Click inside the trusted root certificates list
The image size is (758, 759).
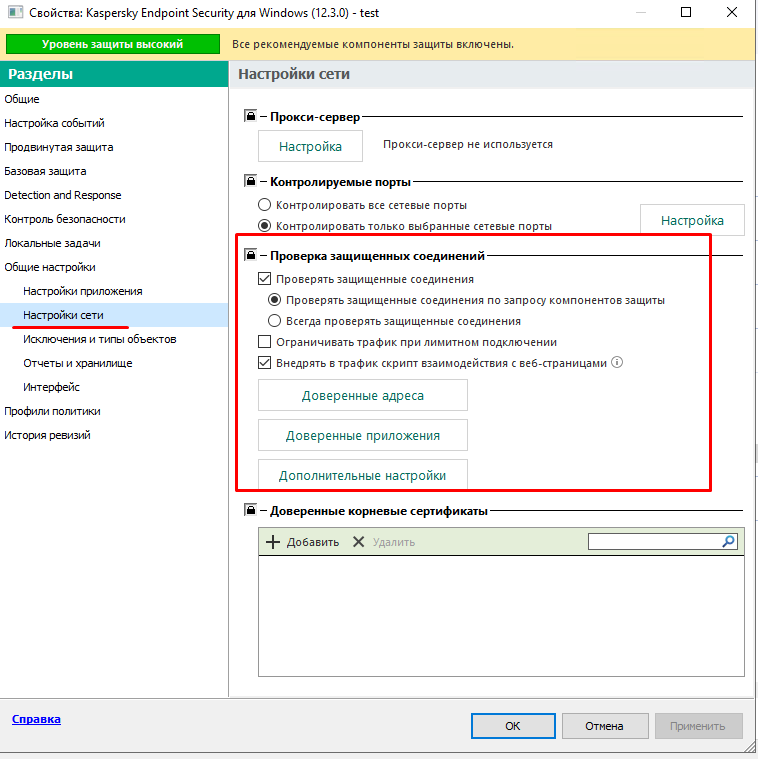[x=501, y=616]
